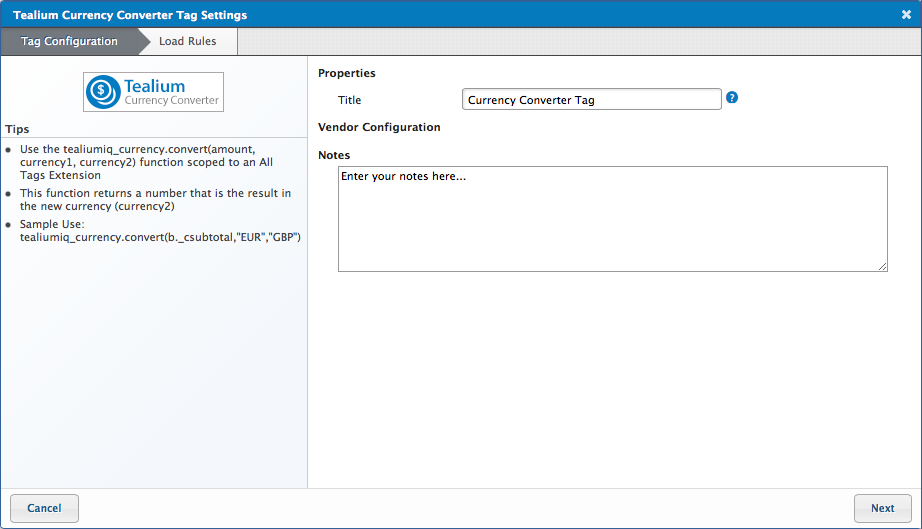Click the help icon beside Title field
922x529 pixels.
point(732,98)
